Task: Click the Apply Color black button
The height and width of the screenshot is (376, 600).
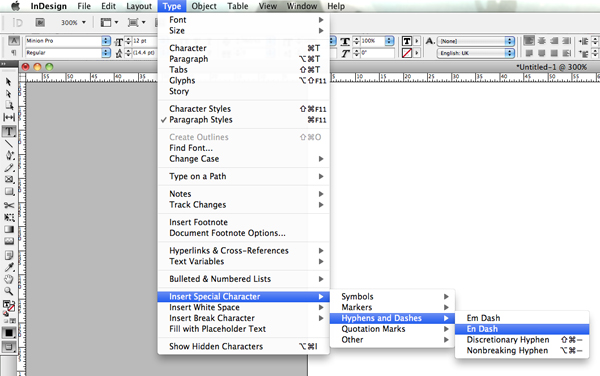Action: click(8, 333)
